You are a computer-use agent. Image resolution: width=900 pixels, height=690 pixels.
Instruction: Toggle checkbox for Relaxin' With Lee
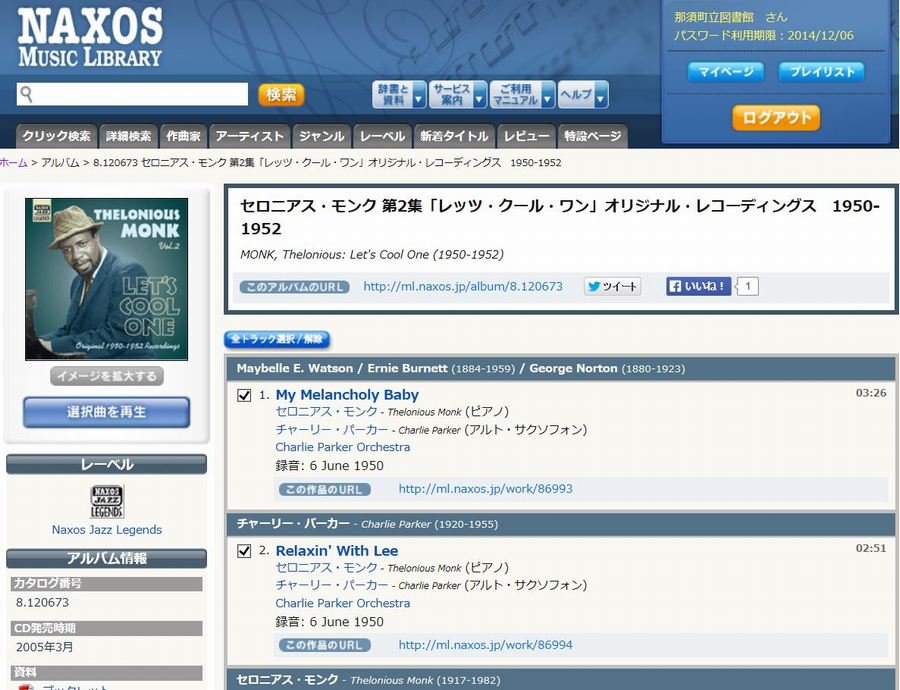coord(245,551)
